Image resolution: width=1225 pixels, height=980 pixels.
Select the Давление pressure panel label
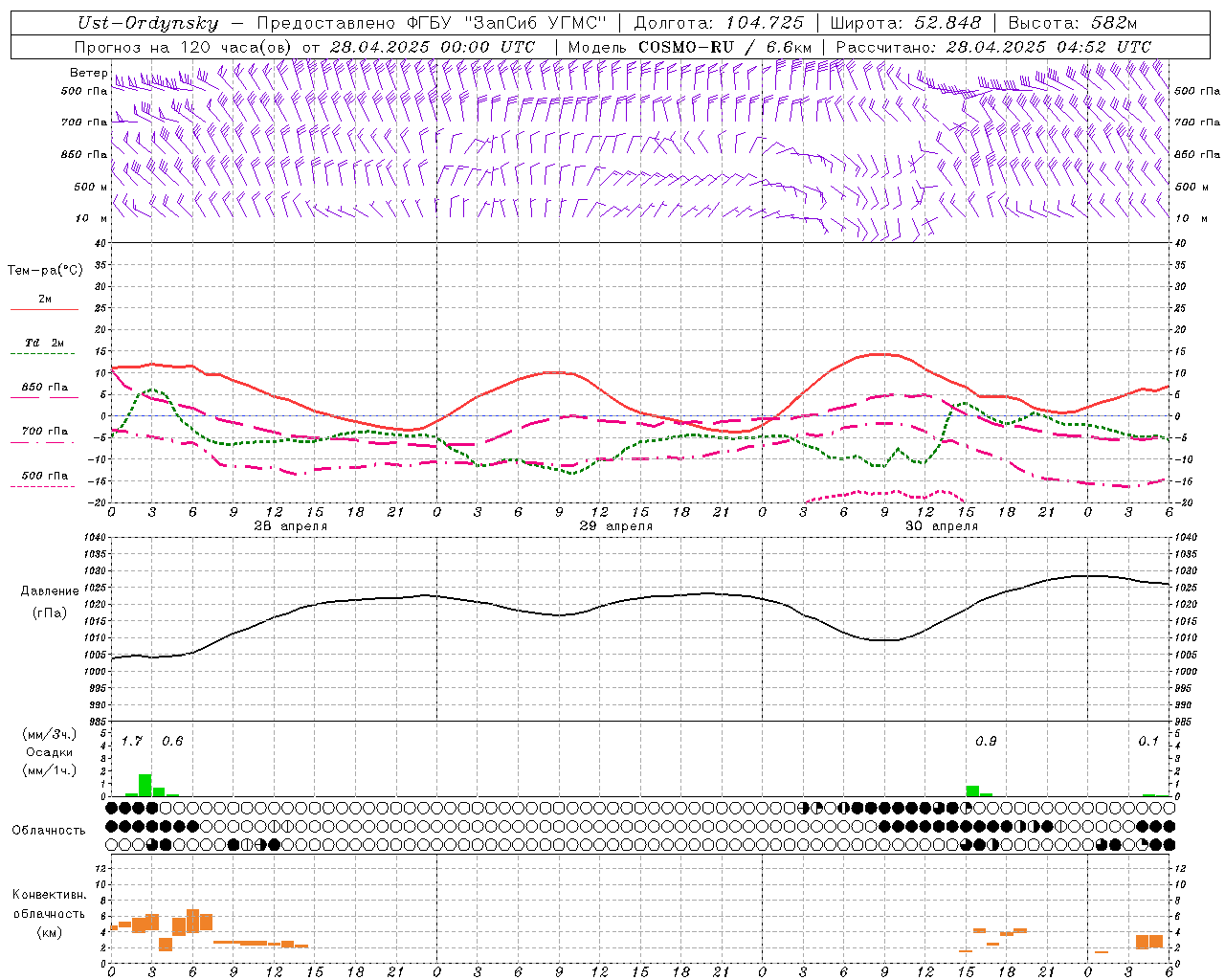50,591
